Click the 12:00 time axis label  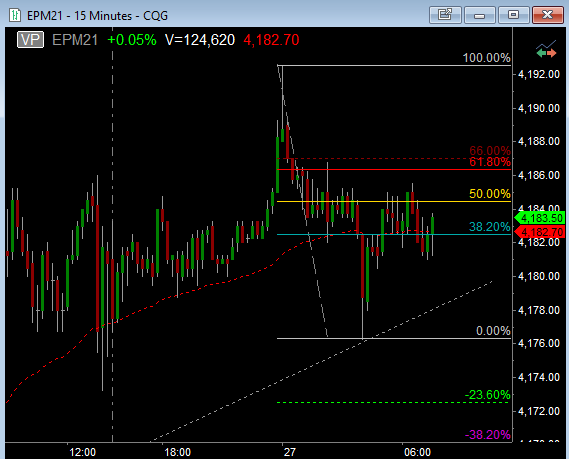(x=83, y=452)
